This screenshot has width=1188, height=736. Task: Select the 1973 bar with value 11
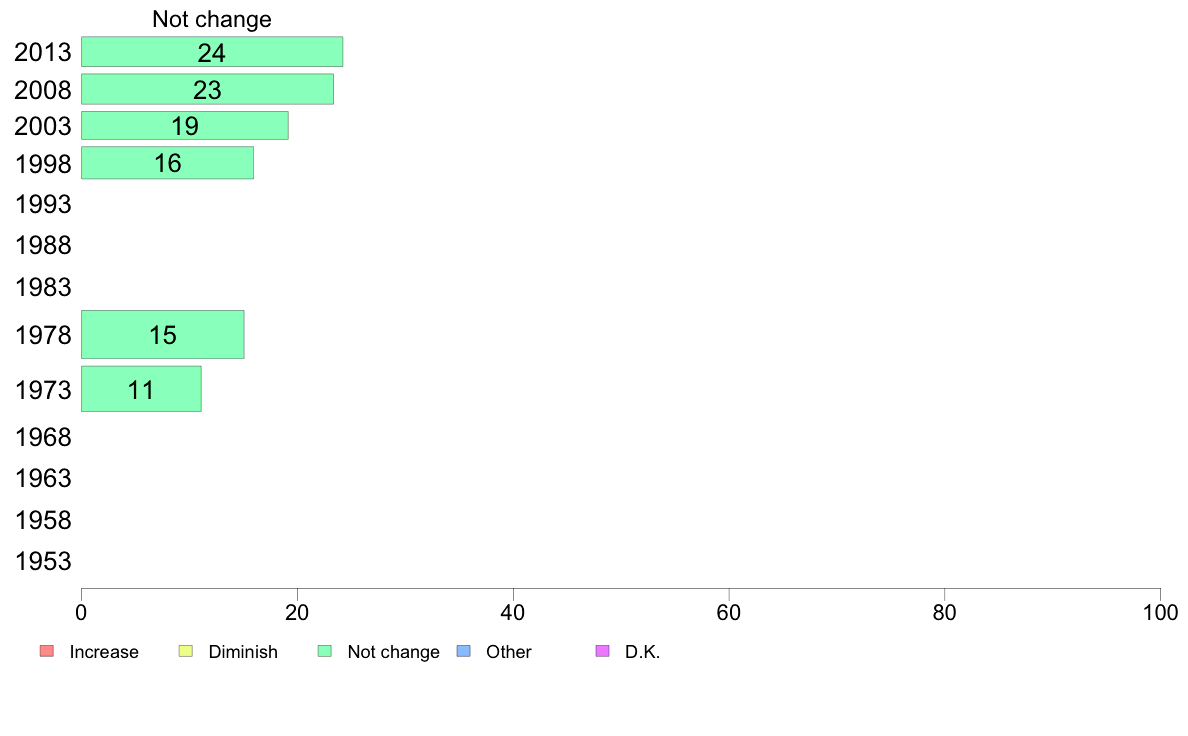click(141, 389)
